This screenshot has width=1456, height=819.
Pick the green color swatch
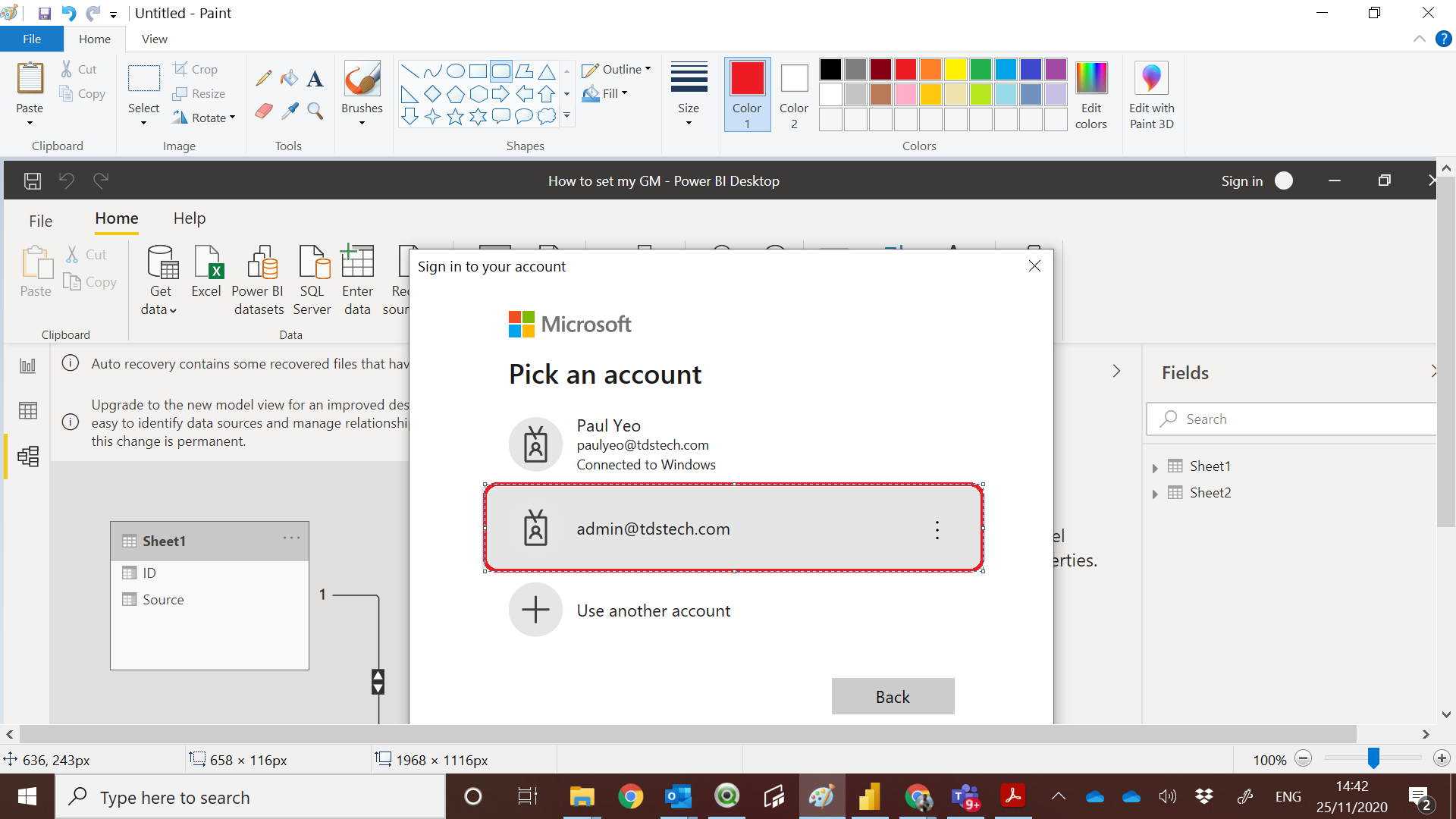pyautogui.click(x=981, y=69)
